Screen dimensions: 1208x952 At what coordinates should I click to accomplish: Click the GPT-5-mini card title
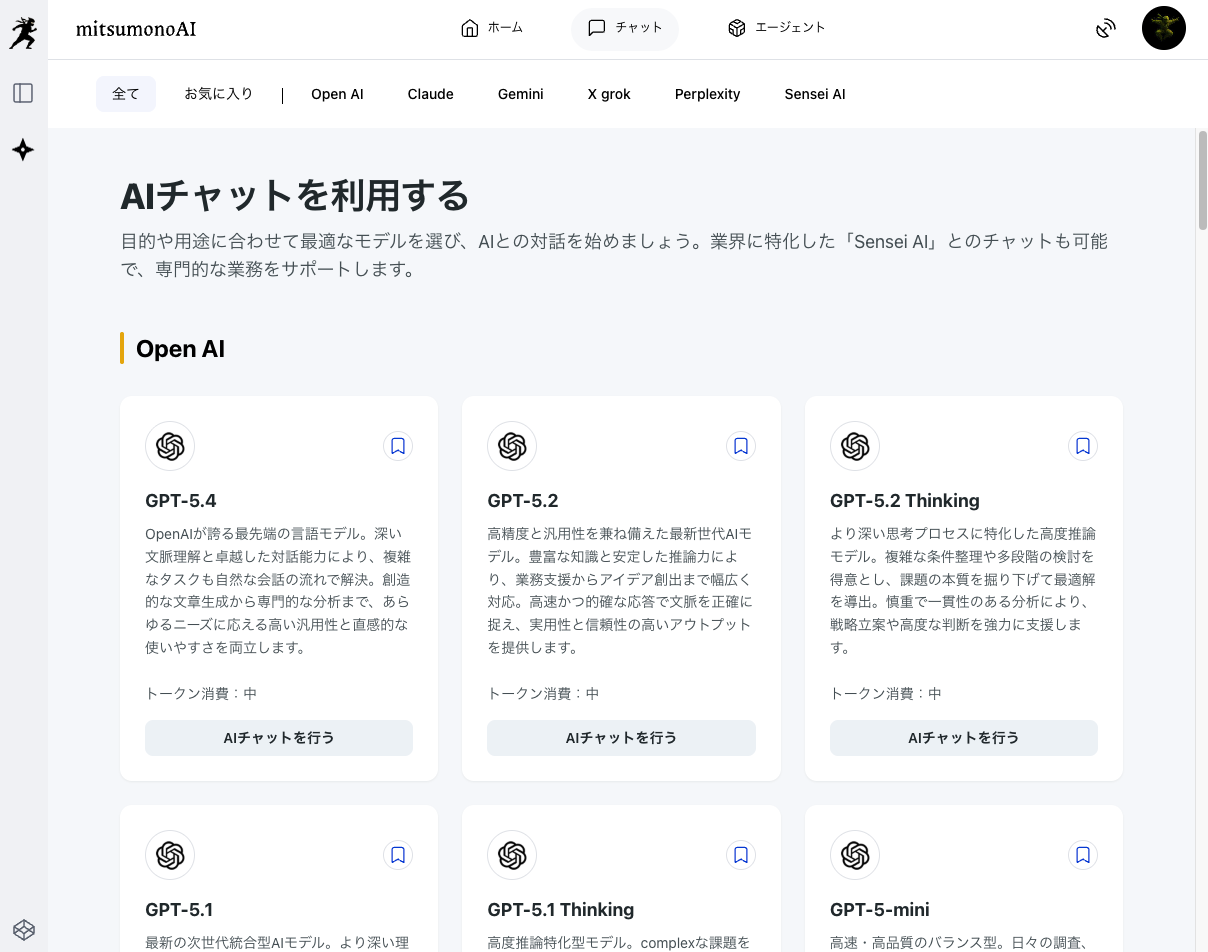[x=880, y=910]
